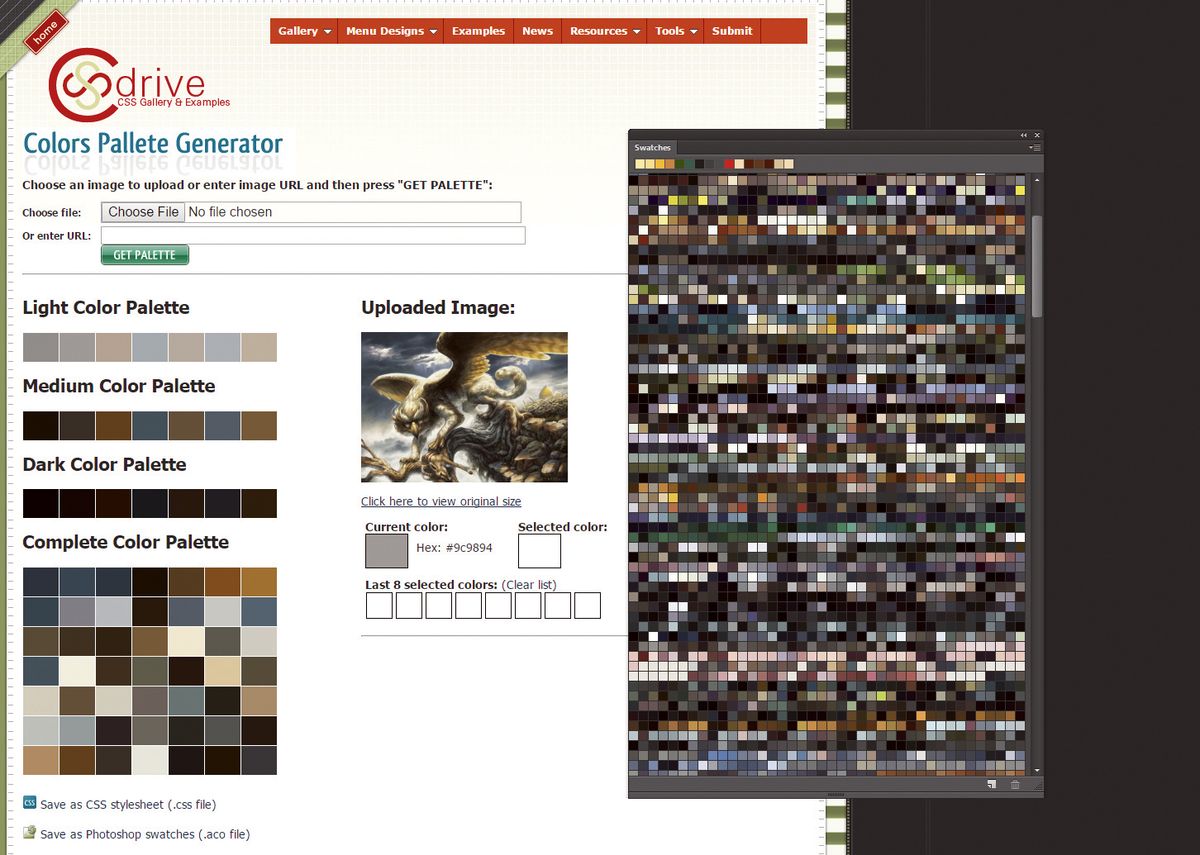Viewport: 1200px width, 855px height.
Task: Click the delete swatch trash icon
Action: point(1014,784)
